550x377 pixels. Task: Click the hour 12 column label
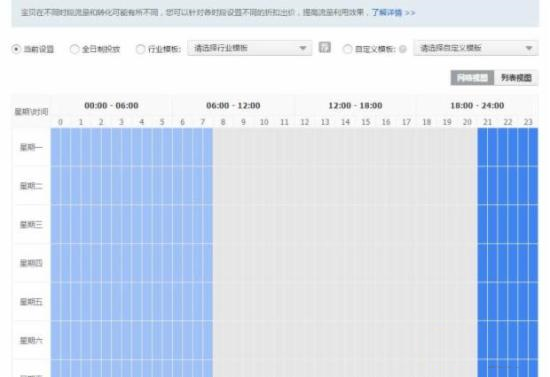[304, 122]
